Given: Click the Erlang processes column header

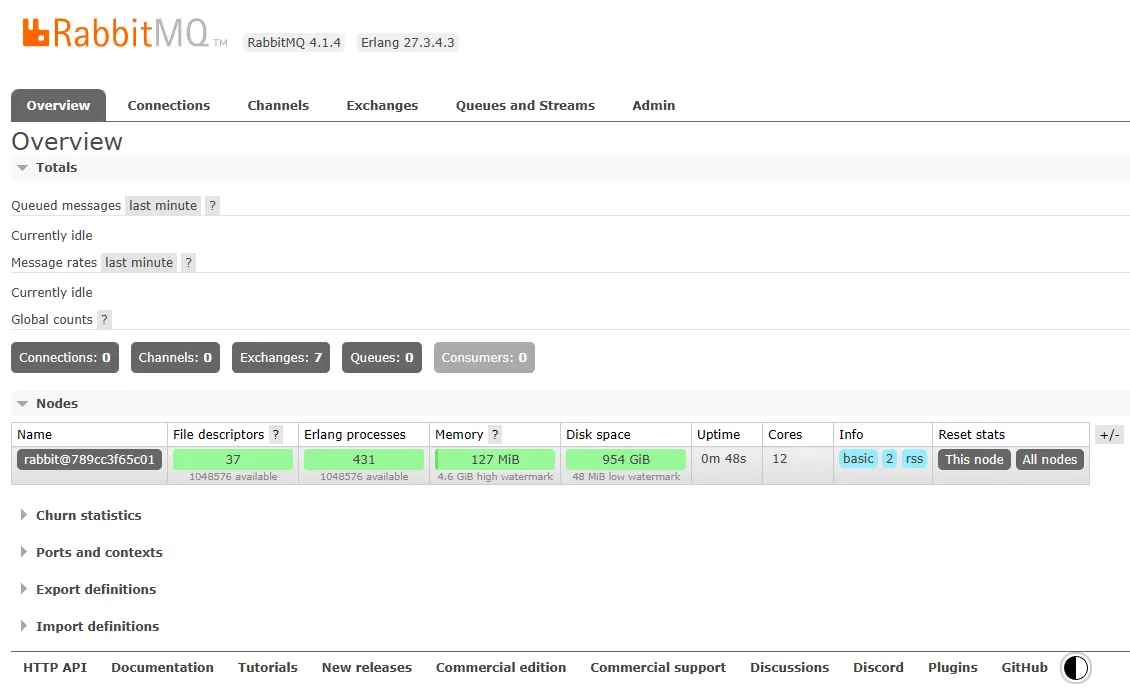Looking at the screenshot, I should coord(355,435).
